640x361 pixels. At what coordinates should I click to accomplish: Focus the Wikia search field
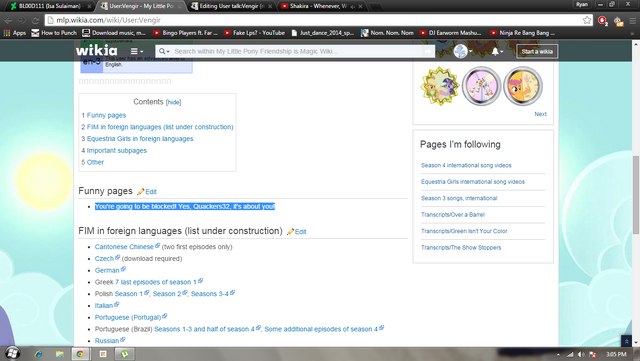click(x=296, y=51)
